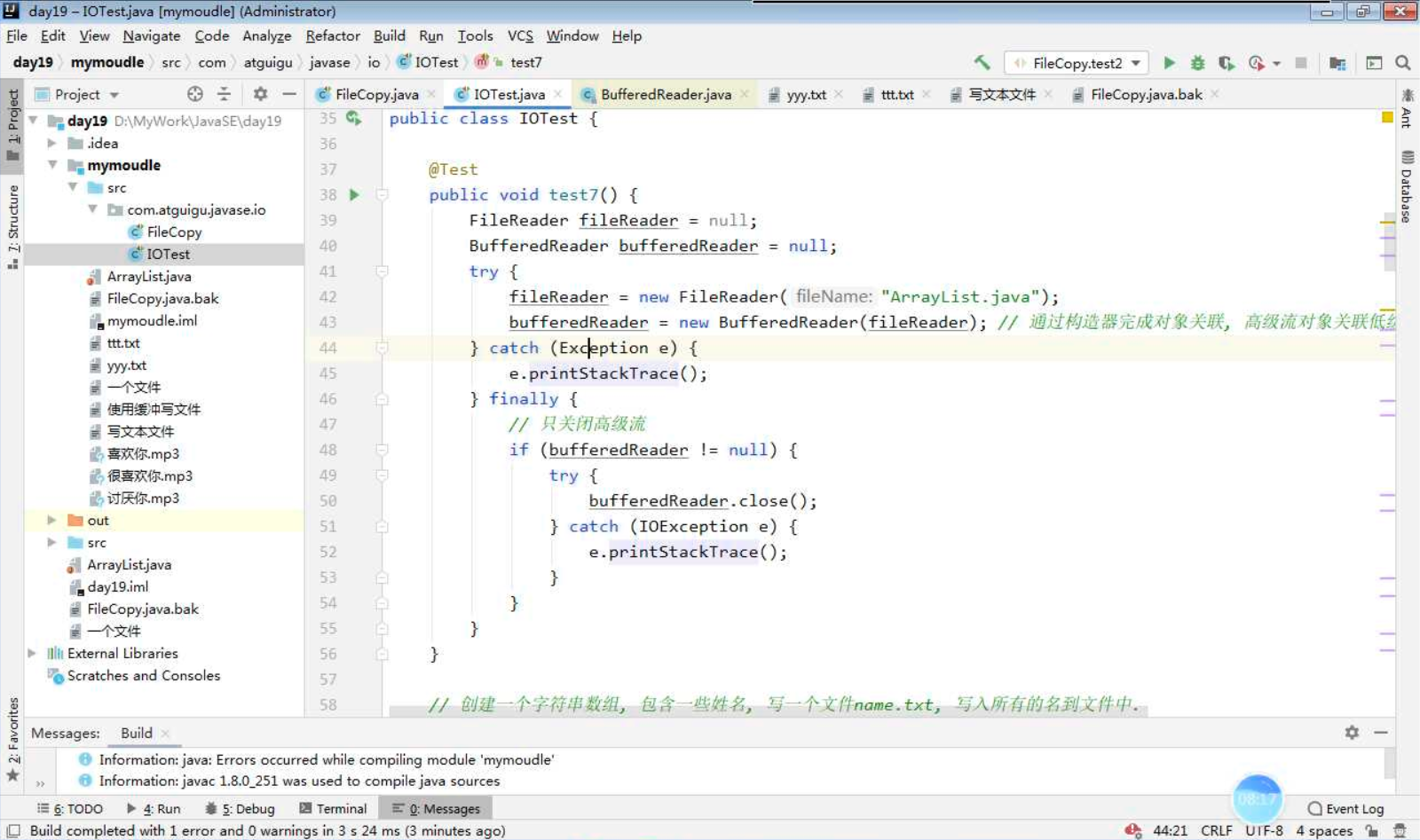Collapse the mymoudle module node
The image size is (1420, 840).
[52, 165]
